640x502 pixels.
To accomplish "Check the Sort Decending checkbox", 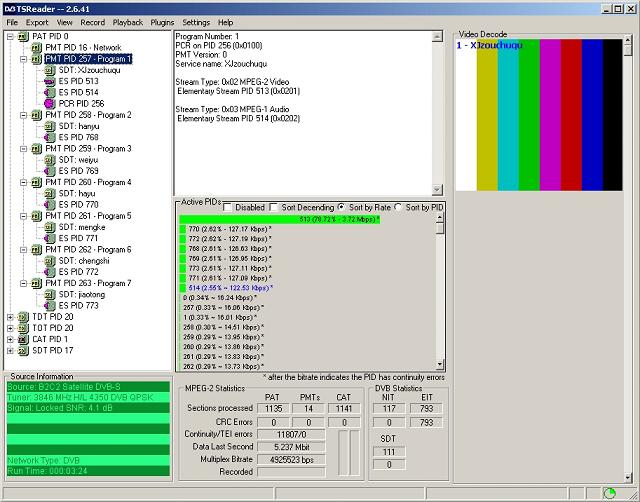I will pos(274,207).
